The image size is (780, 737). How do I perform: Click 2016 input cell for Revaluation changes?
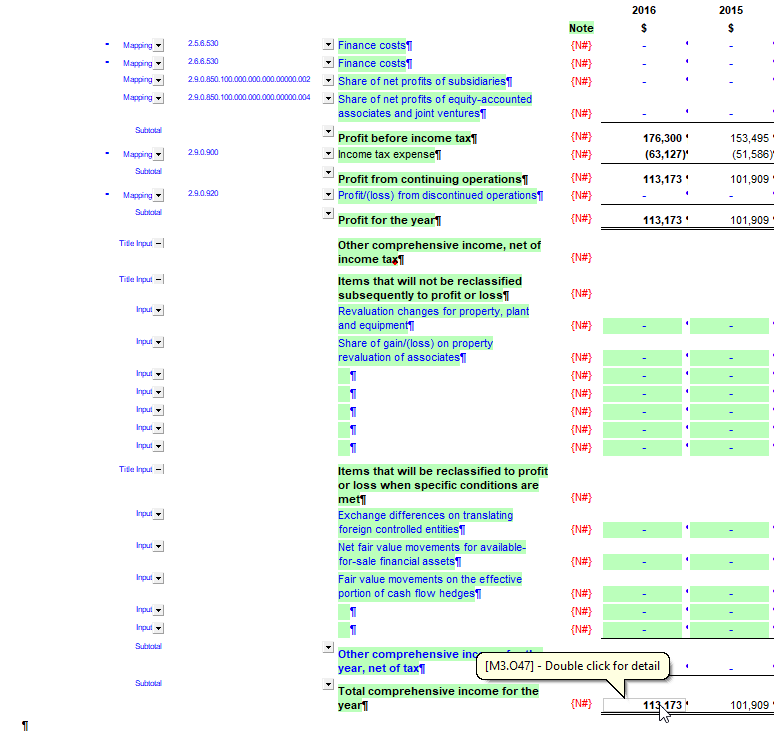(x=642, y=326)
